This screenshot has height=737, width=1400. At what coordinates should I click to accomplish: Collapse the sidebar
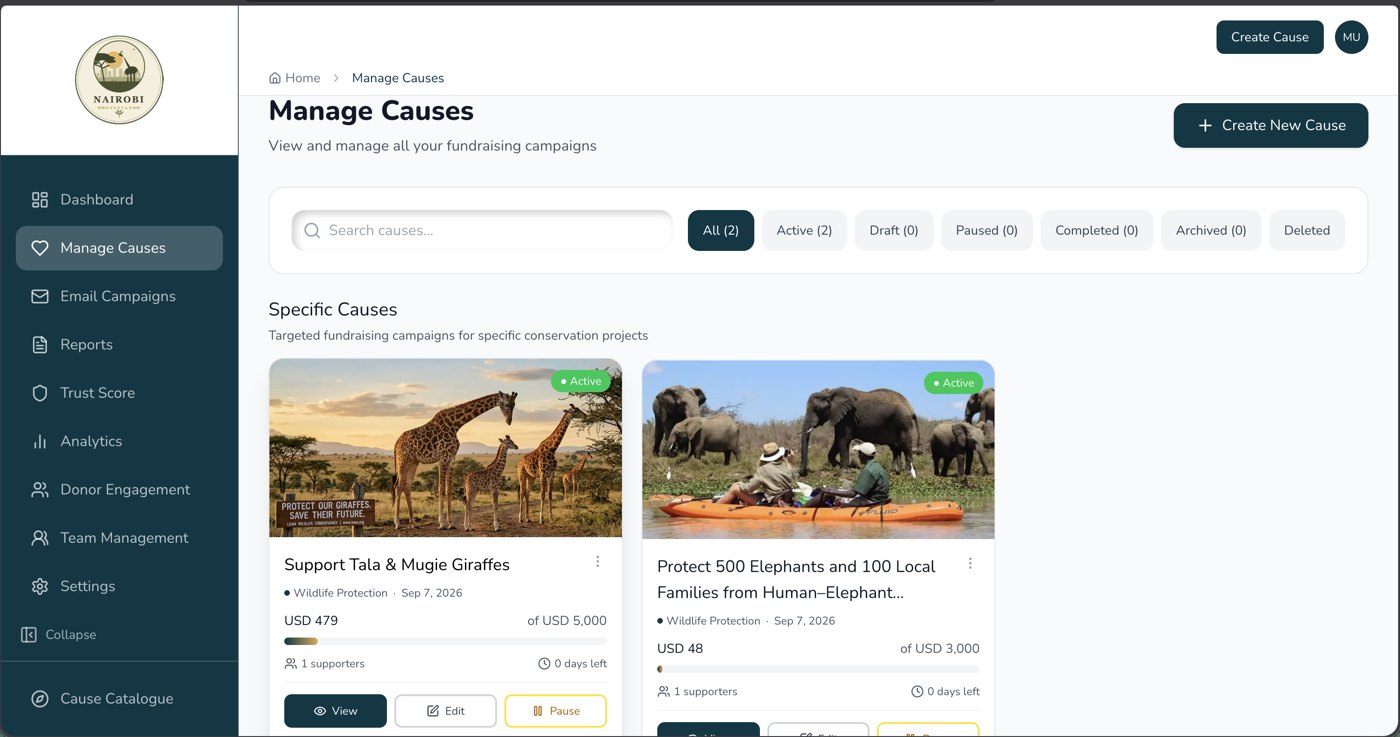(x=59, y=635)
